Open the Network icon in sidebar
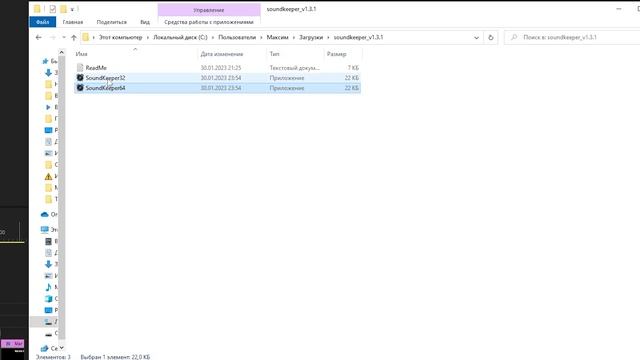640x360 pixels. tap(45, 349)
